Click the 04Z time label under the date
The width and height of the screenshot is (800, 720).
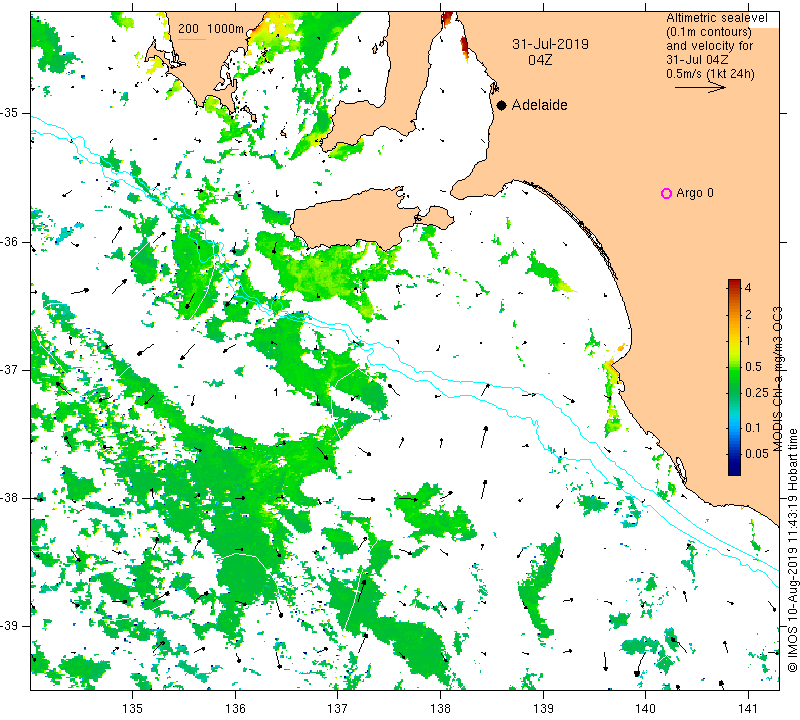(540, 60)
